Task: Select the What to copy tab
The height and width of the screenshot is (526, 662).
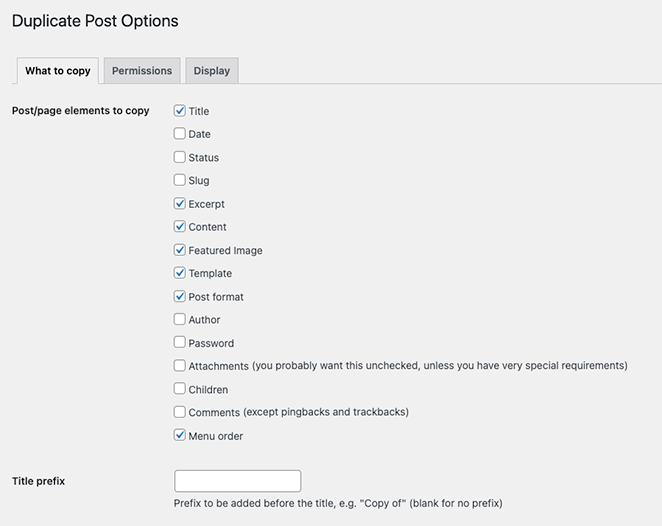Action: point(58,70)
